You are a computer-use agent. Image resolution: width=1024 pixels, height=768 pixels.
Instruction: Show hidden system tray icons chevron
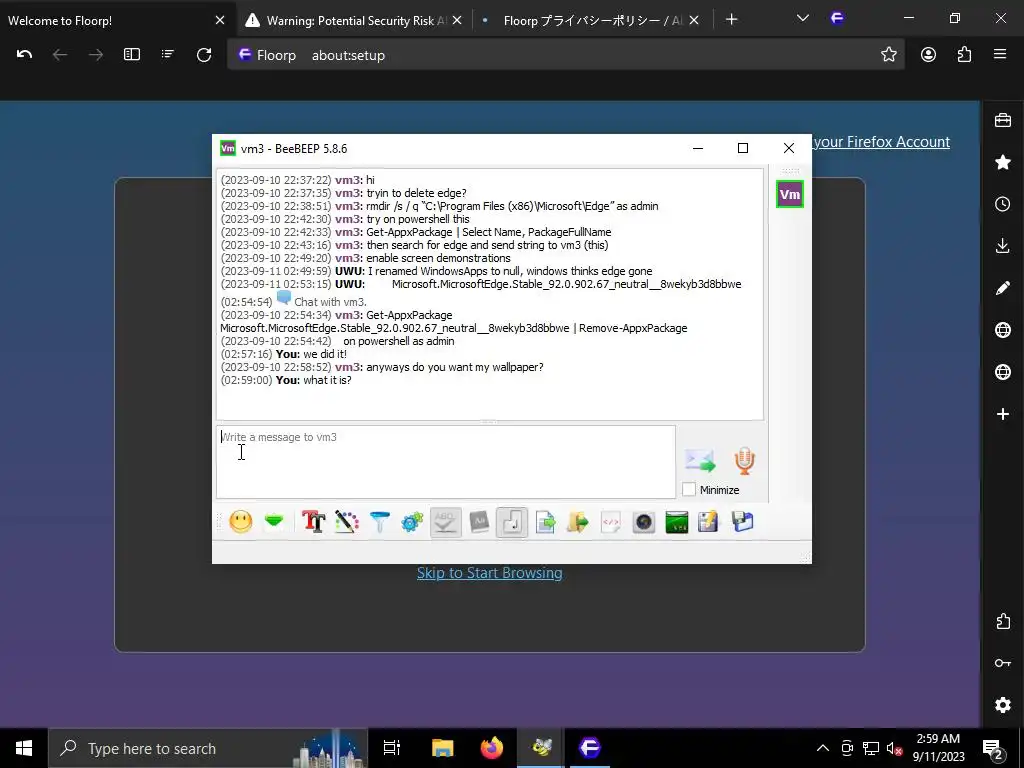pyautogui.click(x=823, y=748)
